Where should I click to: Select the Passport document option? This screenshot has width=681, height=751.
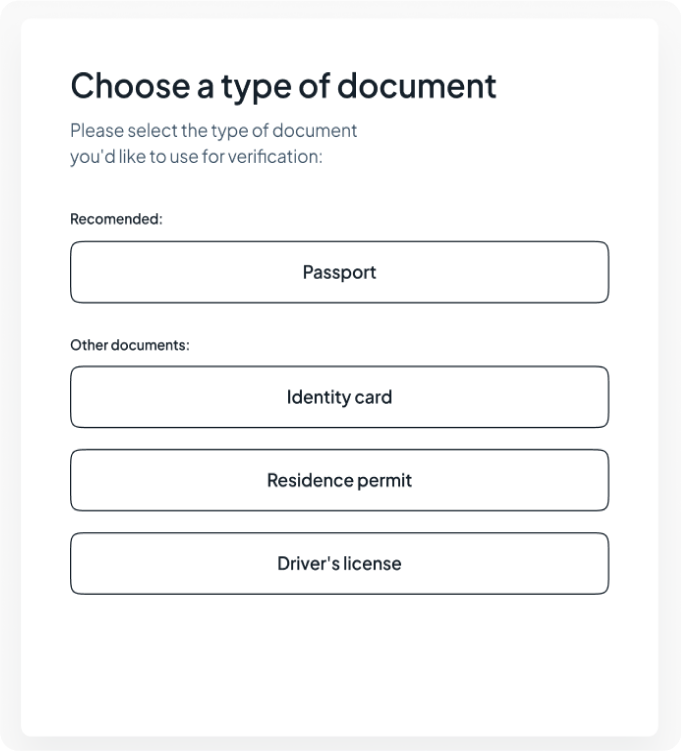point(340,272)
